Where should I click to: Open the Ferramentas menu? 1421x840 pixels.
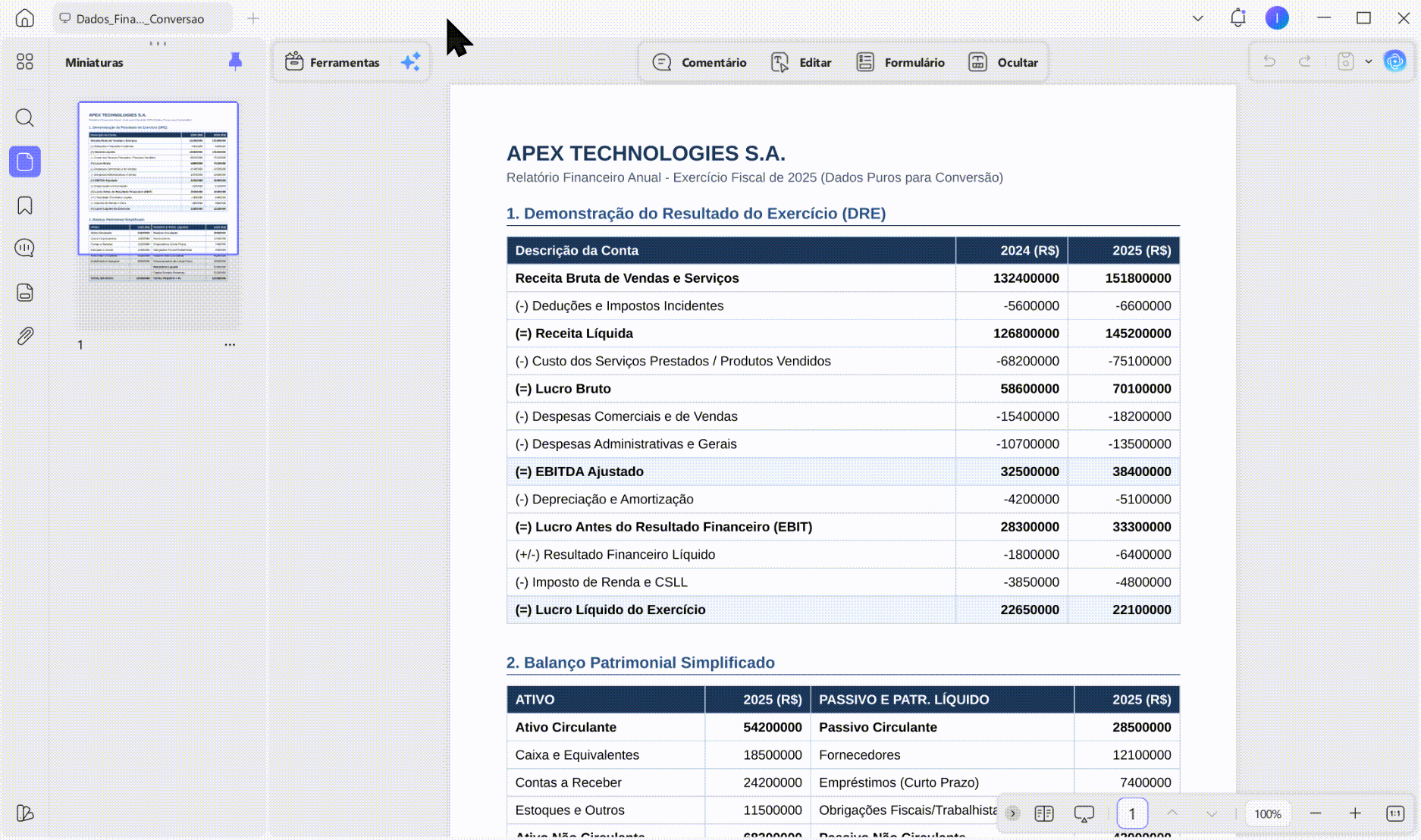[x=333, y=62]
